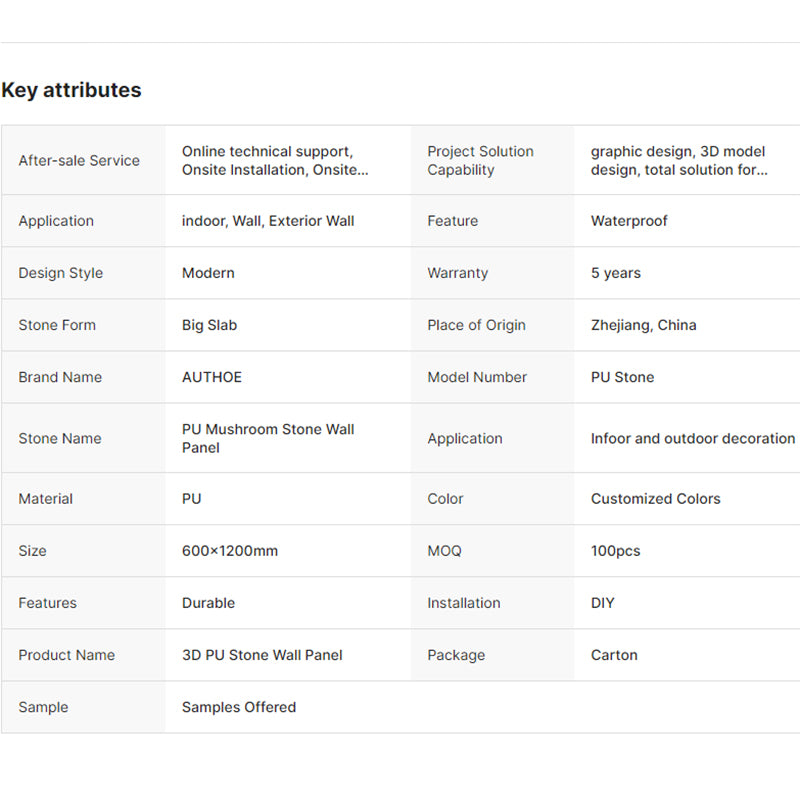This screenshot has height=800, width=800.
Task: Select the 'PU Mushroom Stone Wall Panel' text
Action: click(x=268, y=438)
